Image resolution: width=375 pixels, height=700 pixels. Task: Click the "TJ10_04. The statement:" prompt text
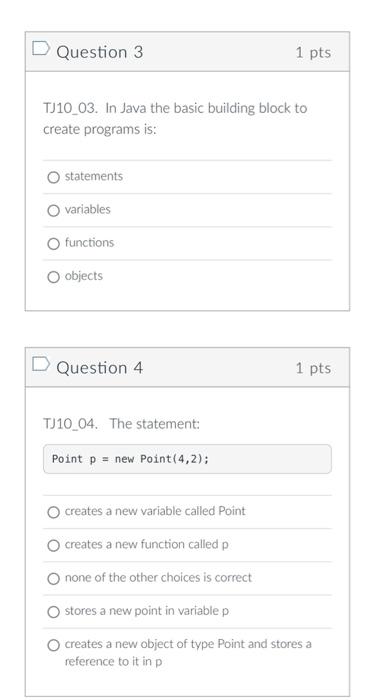pos(121,424)
